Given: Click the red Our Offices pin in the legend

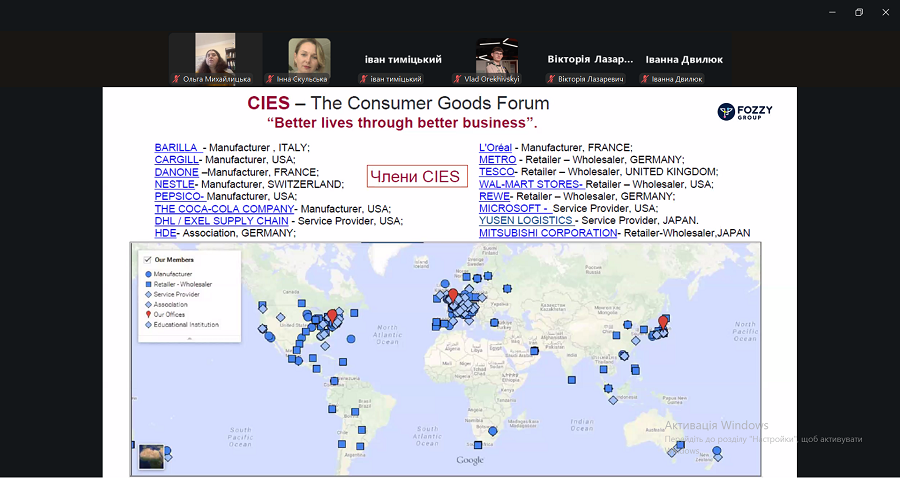Looking at the screenshot, I should (149, 314).
